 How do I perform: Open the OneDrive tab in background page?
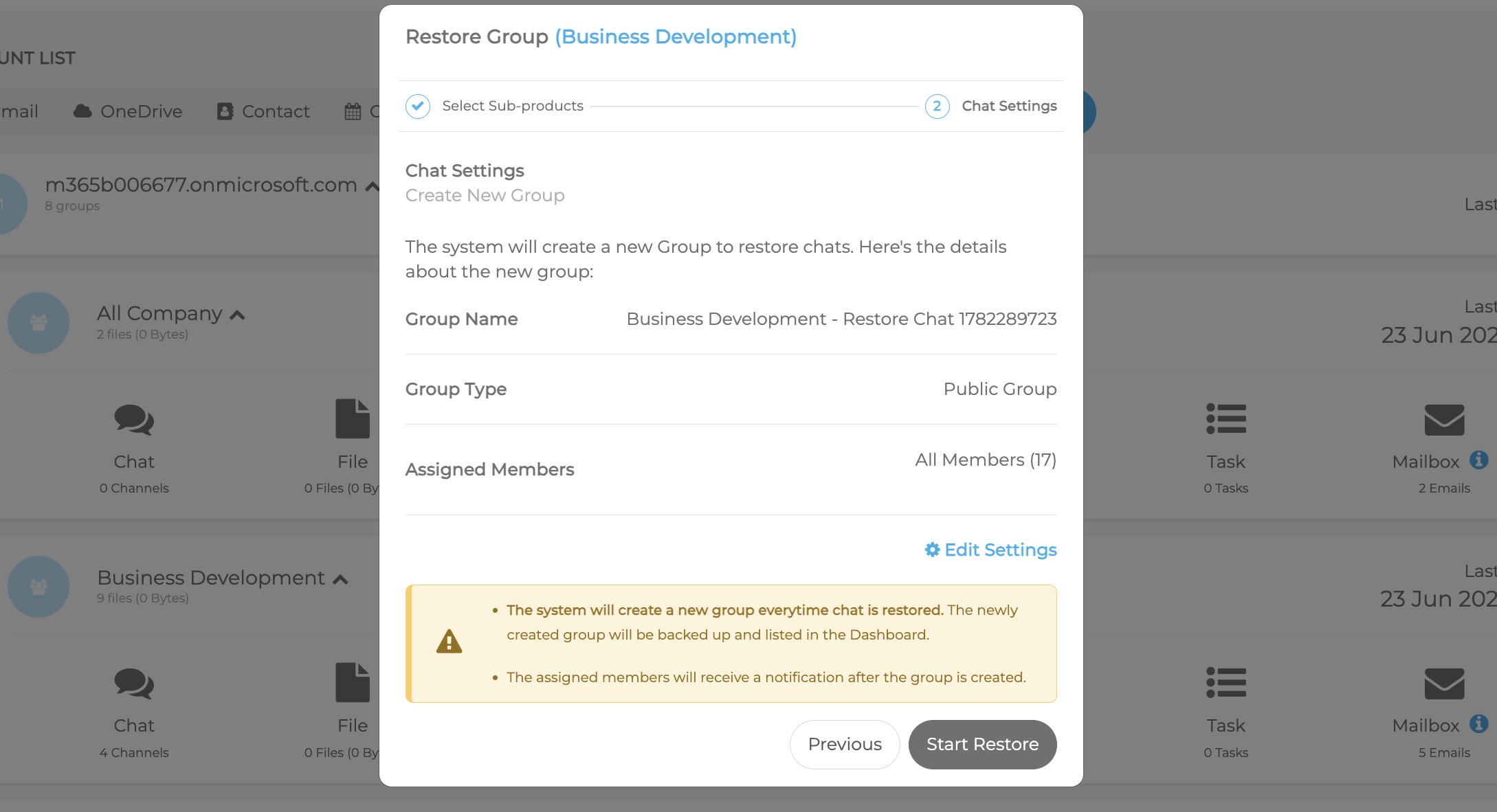[x=128, y=111]
